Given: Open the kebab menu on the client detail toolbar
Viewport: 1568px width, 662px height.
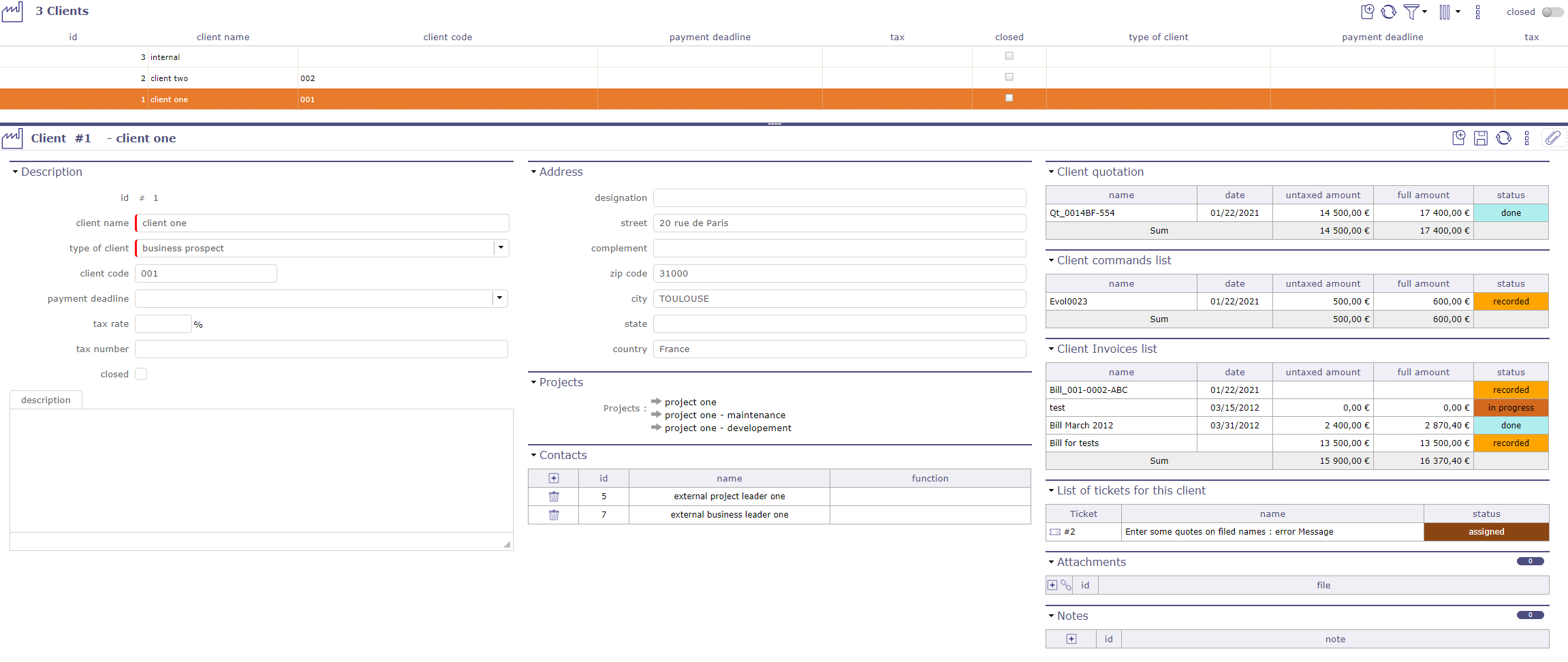Looking at the screenshot, I should 1526,138.
